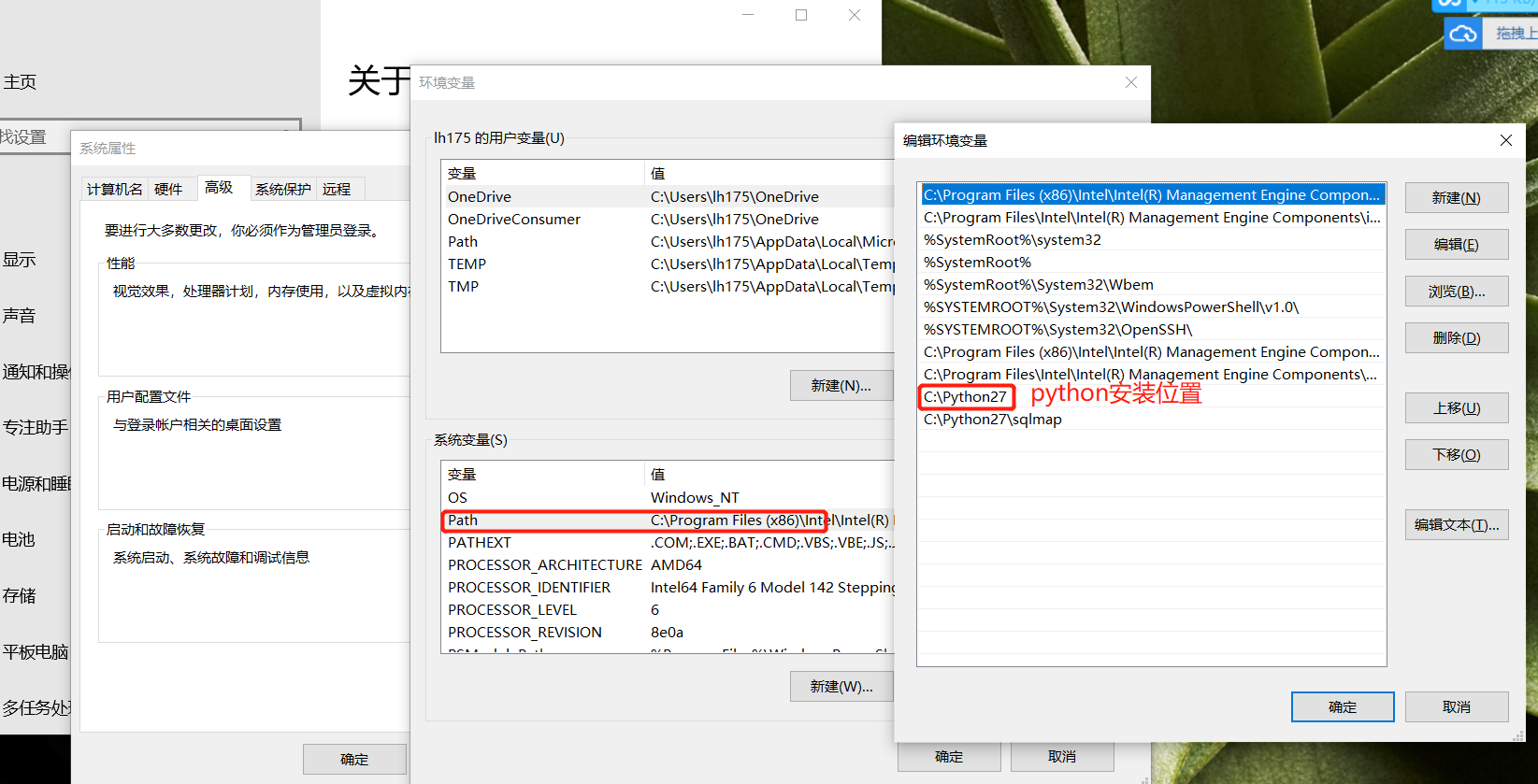Screen dimensions: 1538x784
Task: Select the PROCESSOR_IDENTIFIER row
Action: coord(668,588)
